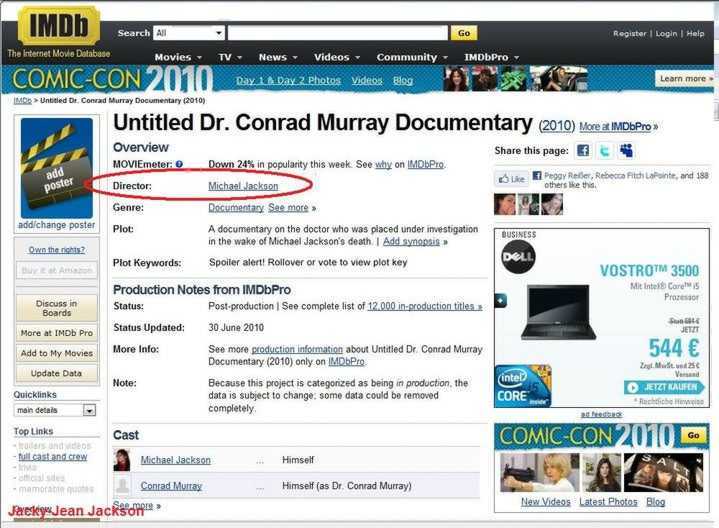This screenshot has height=528, width=719.
Task: Click the Register link
Action: (630, 33)
